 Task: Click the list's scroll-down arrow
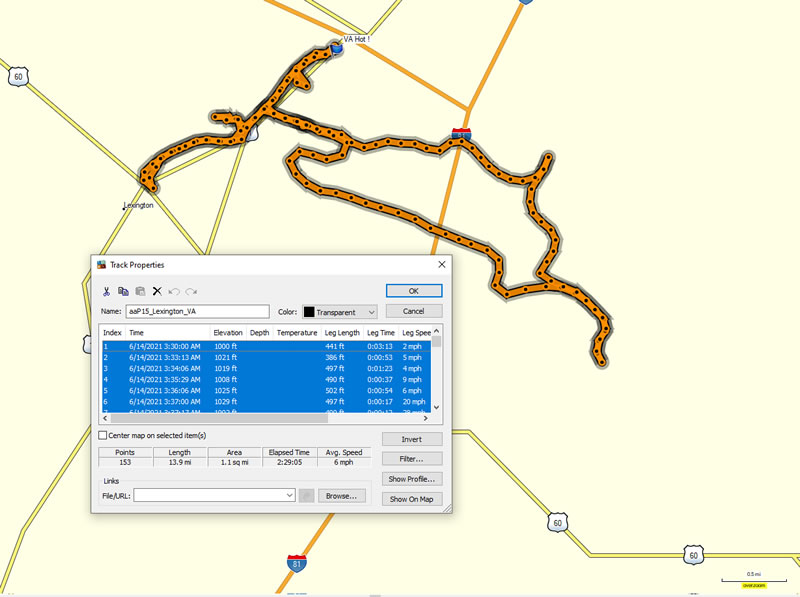pos(437,407)
